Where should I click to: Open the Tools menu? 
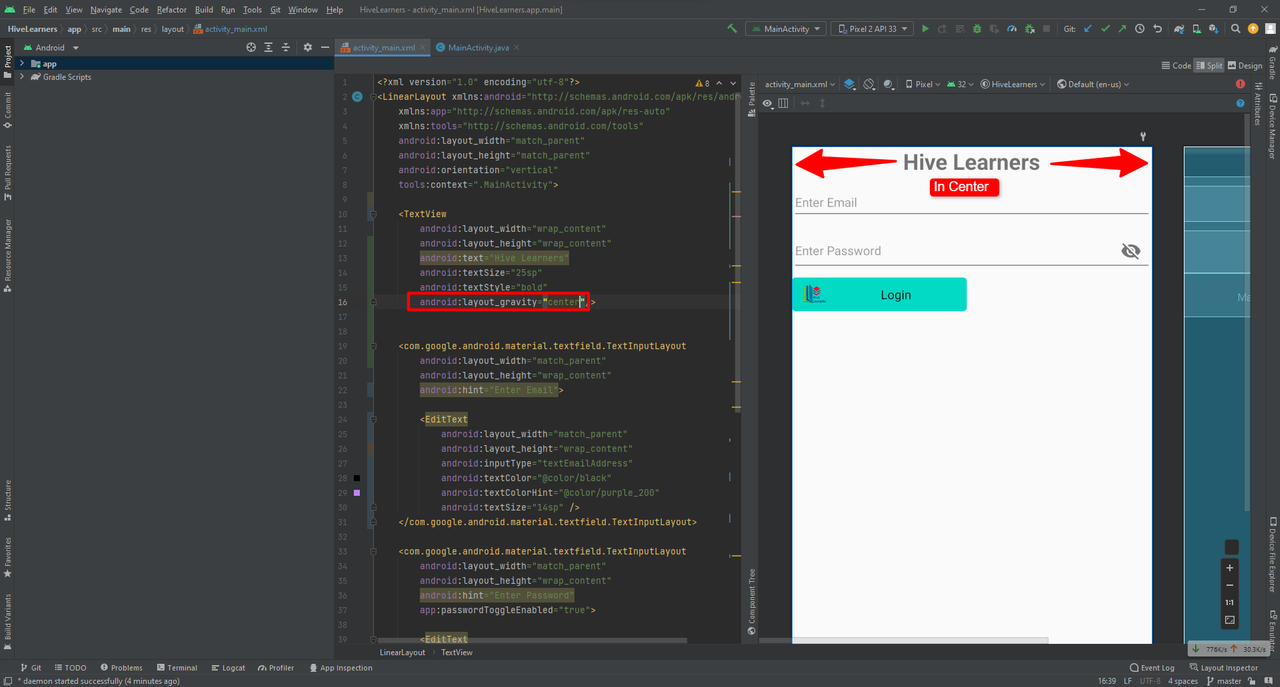[x=252, y=9]
